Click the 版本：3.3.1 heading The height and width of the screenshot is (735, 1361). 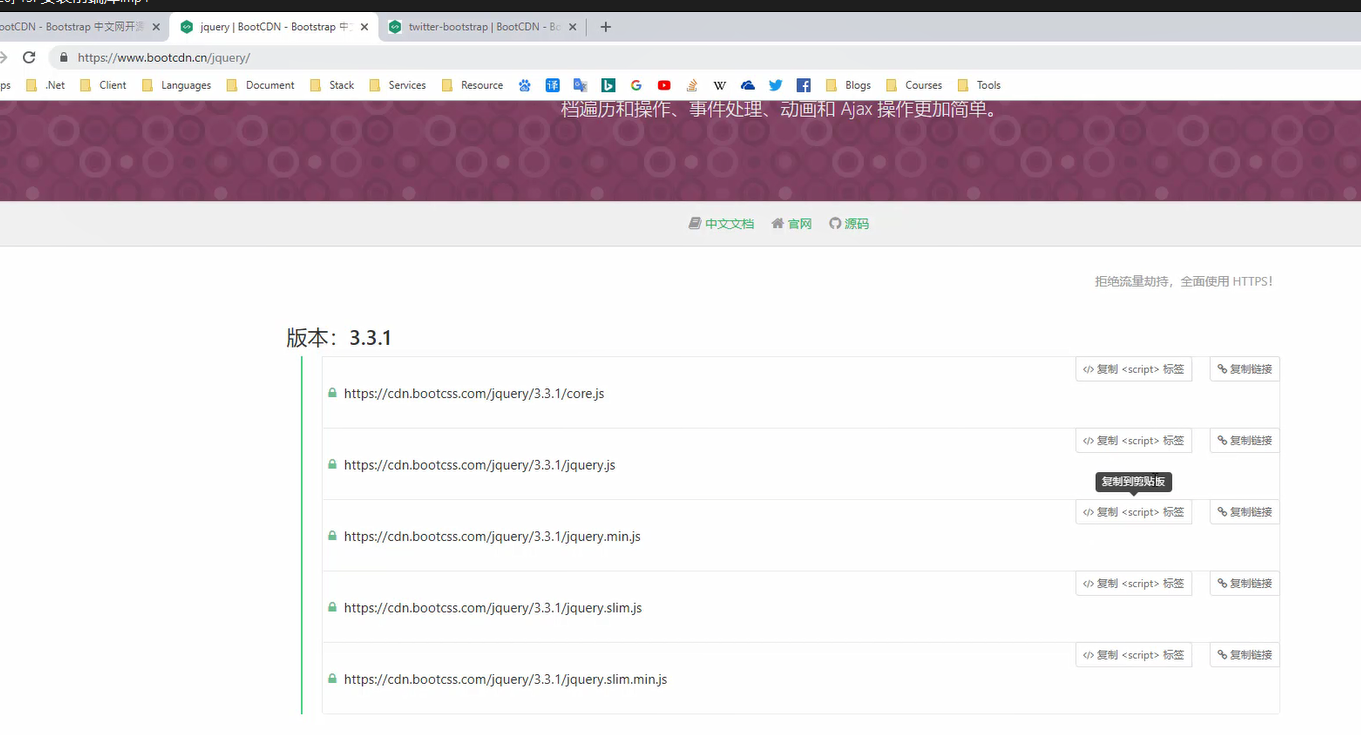pyautogui.click(x=339, y=338)
